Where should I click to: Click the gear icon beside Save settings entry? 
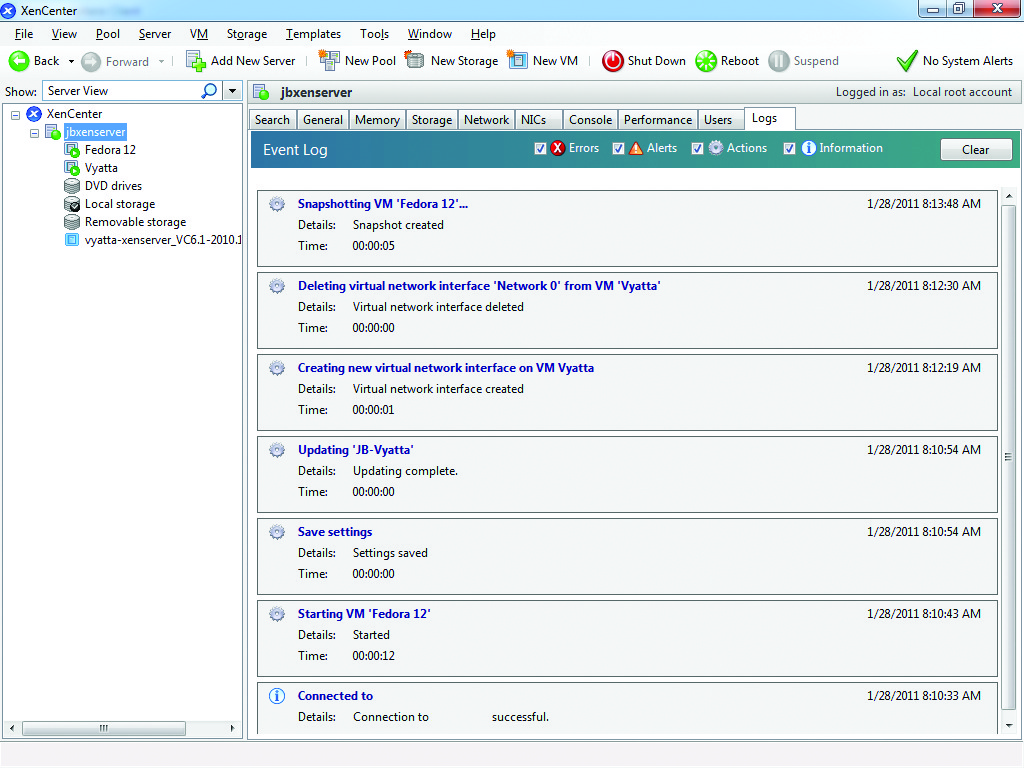[277, 532]
